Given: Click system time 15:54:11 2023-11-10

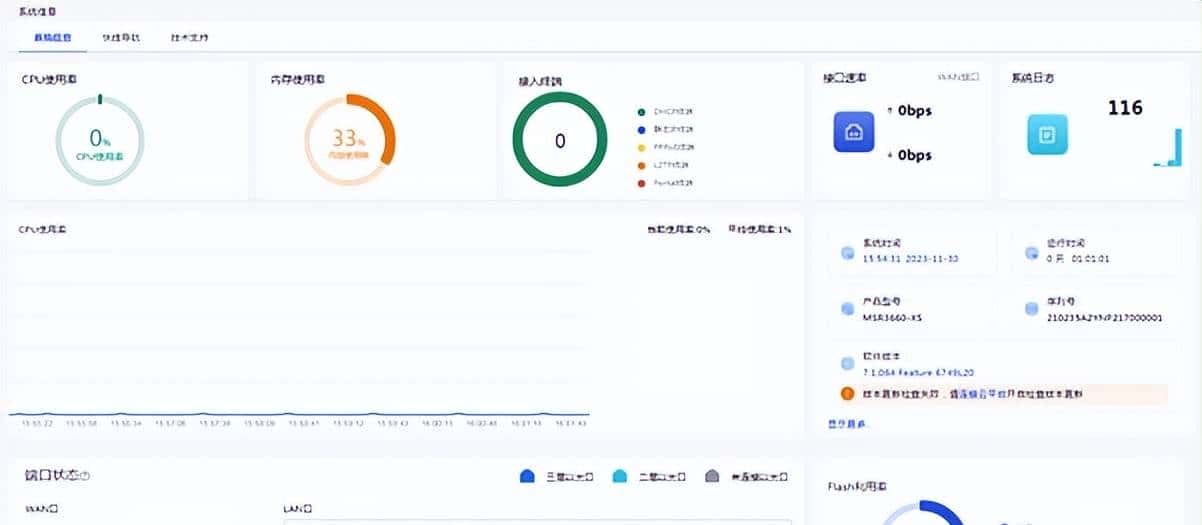Looking at the screenshot, I should pos(910,258).
